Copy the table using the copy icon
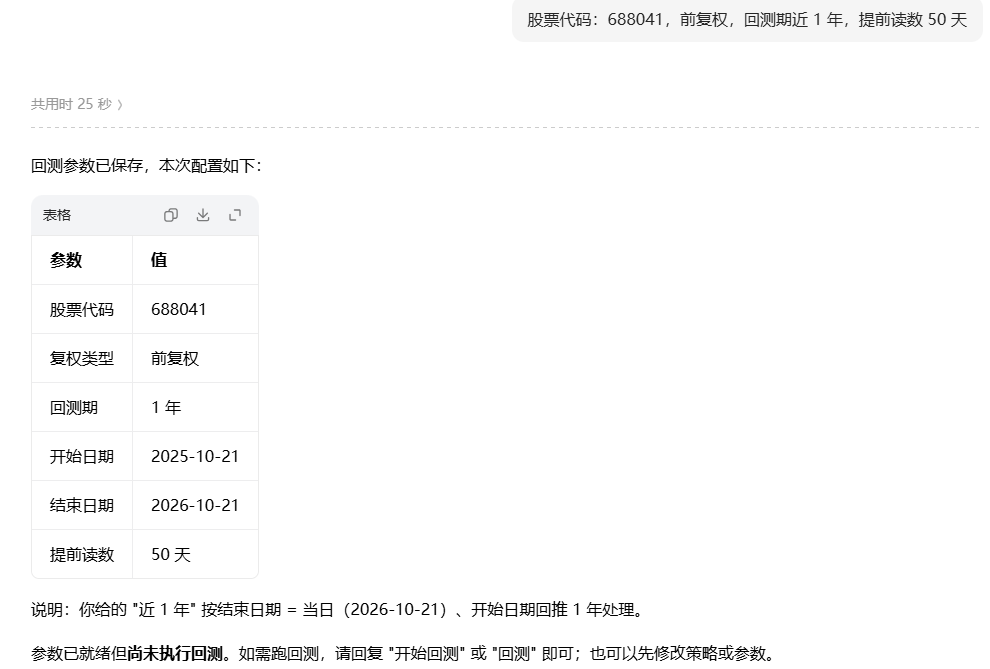The width and height of the screenshot is (990, 669). pos(170,215)
